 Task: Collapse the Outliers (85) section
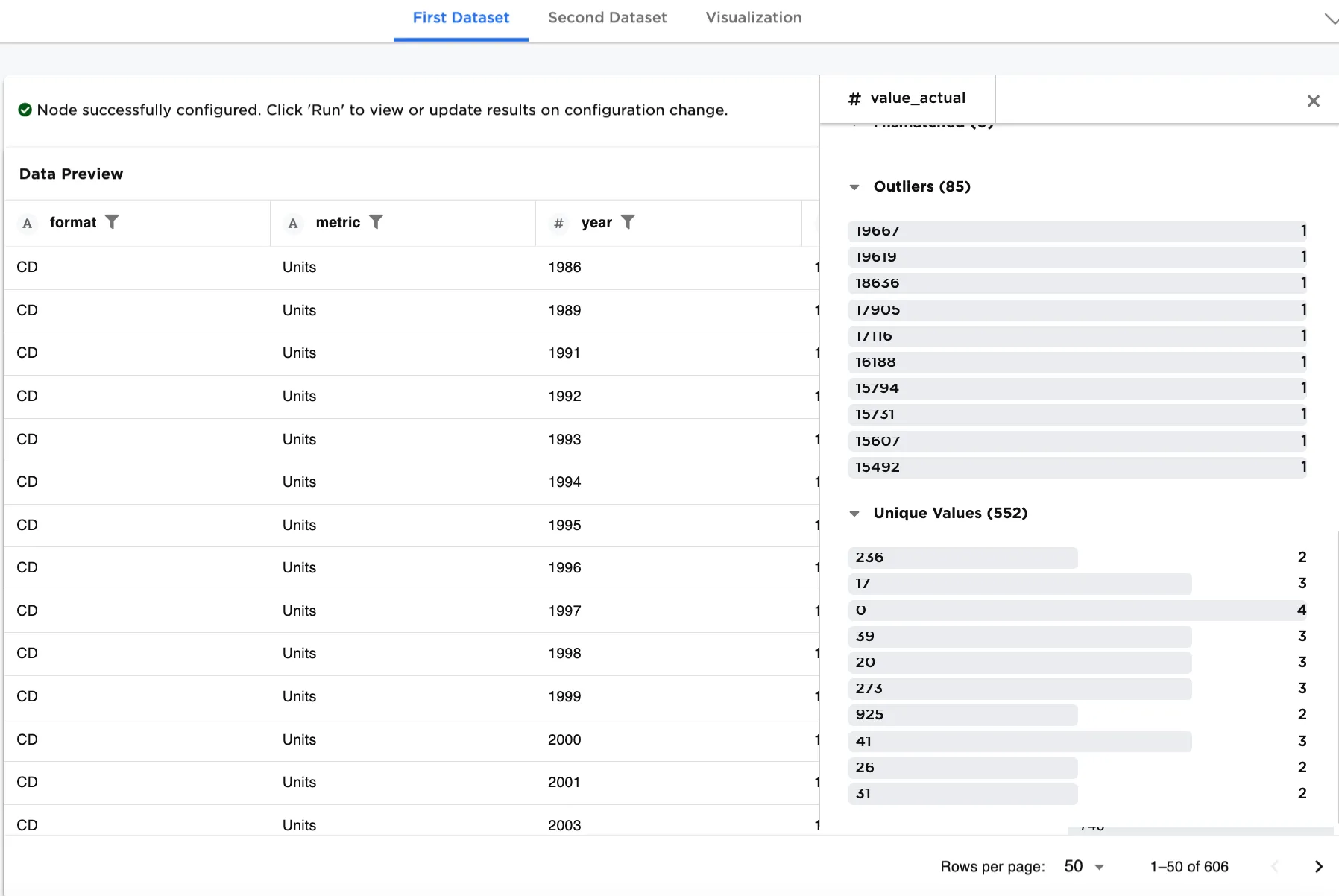(x=854, y=187)
